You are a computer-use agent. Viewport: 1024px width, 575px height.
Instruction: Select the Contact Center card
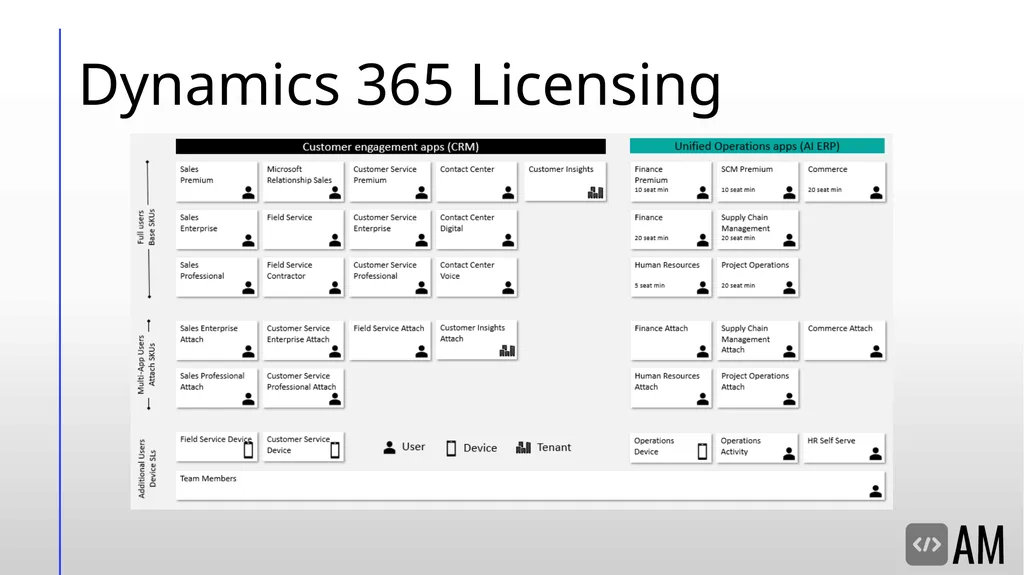tap(477, 182)
